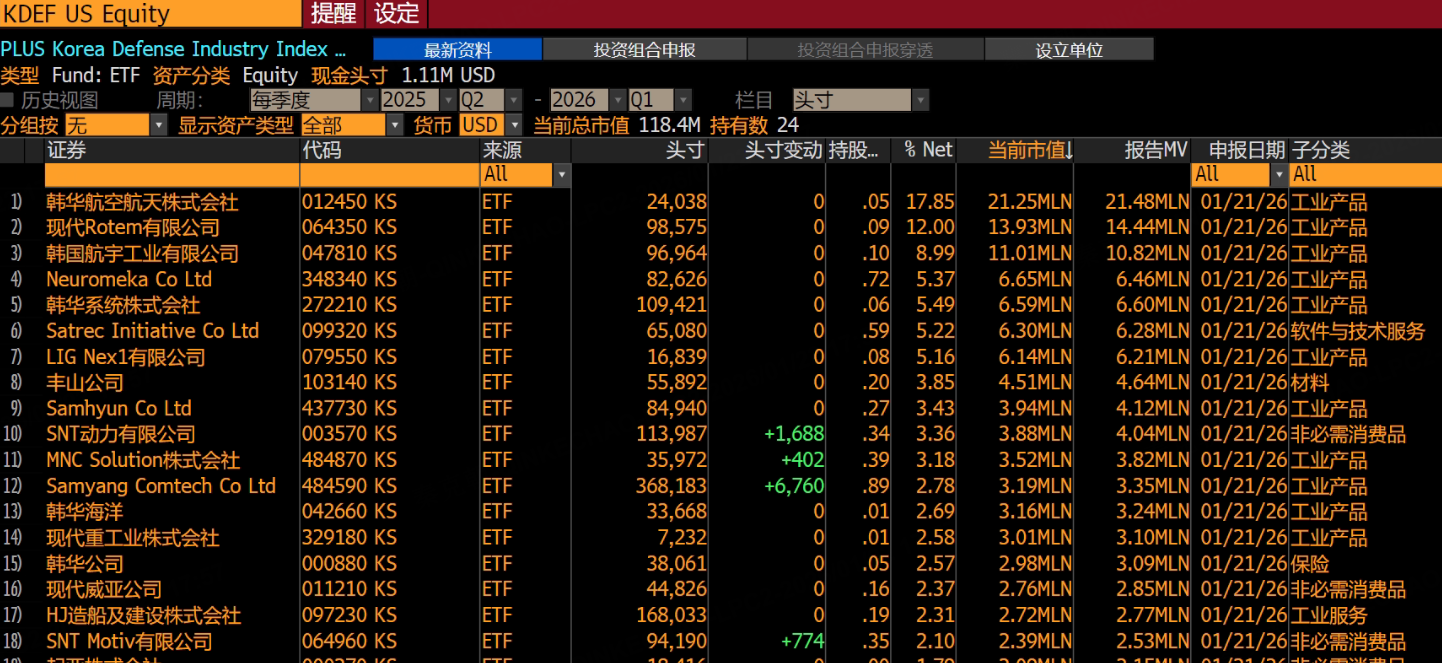Select the 丰山公司 holding

[85, 383]
